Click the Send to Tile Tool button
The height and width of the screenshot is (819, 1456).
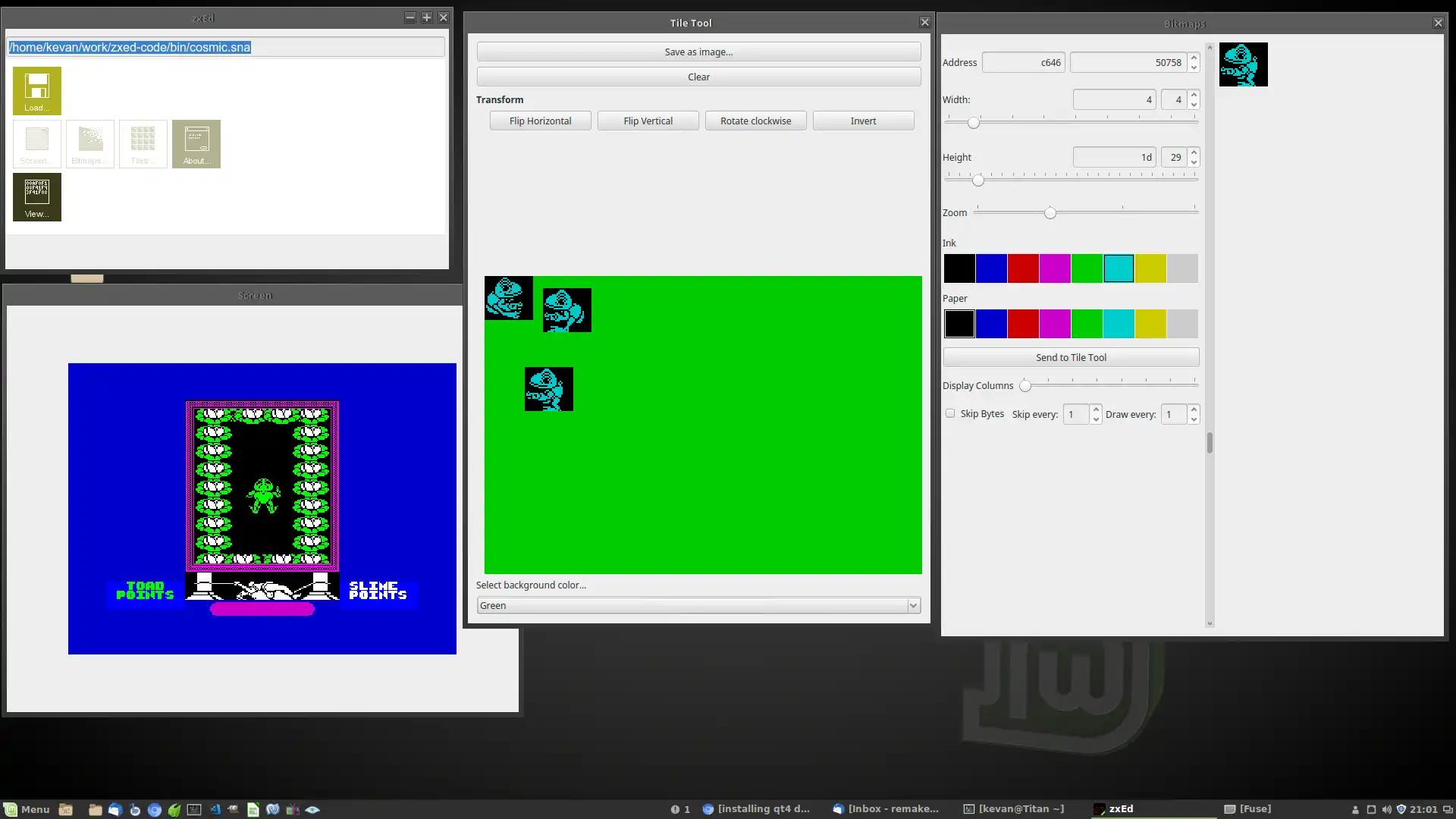coord(1071,357)
